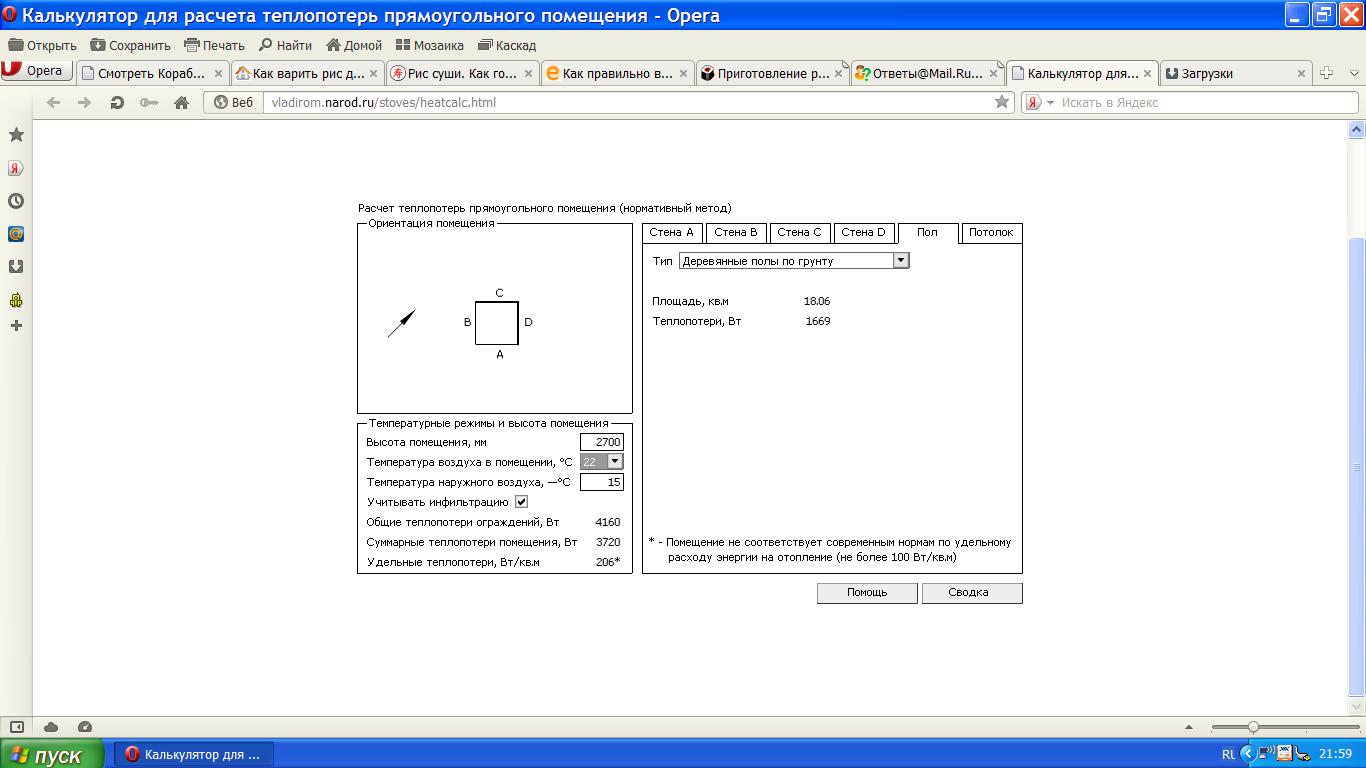Screen dimensions: 1366x768
Task: Open History clock panel in sidebar
Action: click(x=16, y=201)
